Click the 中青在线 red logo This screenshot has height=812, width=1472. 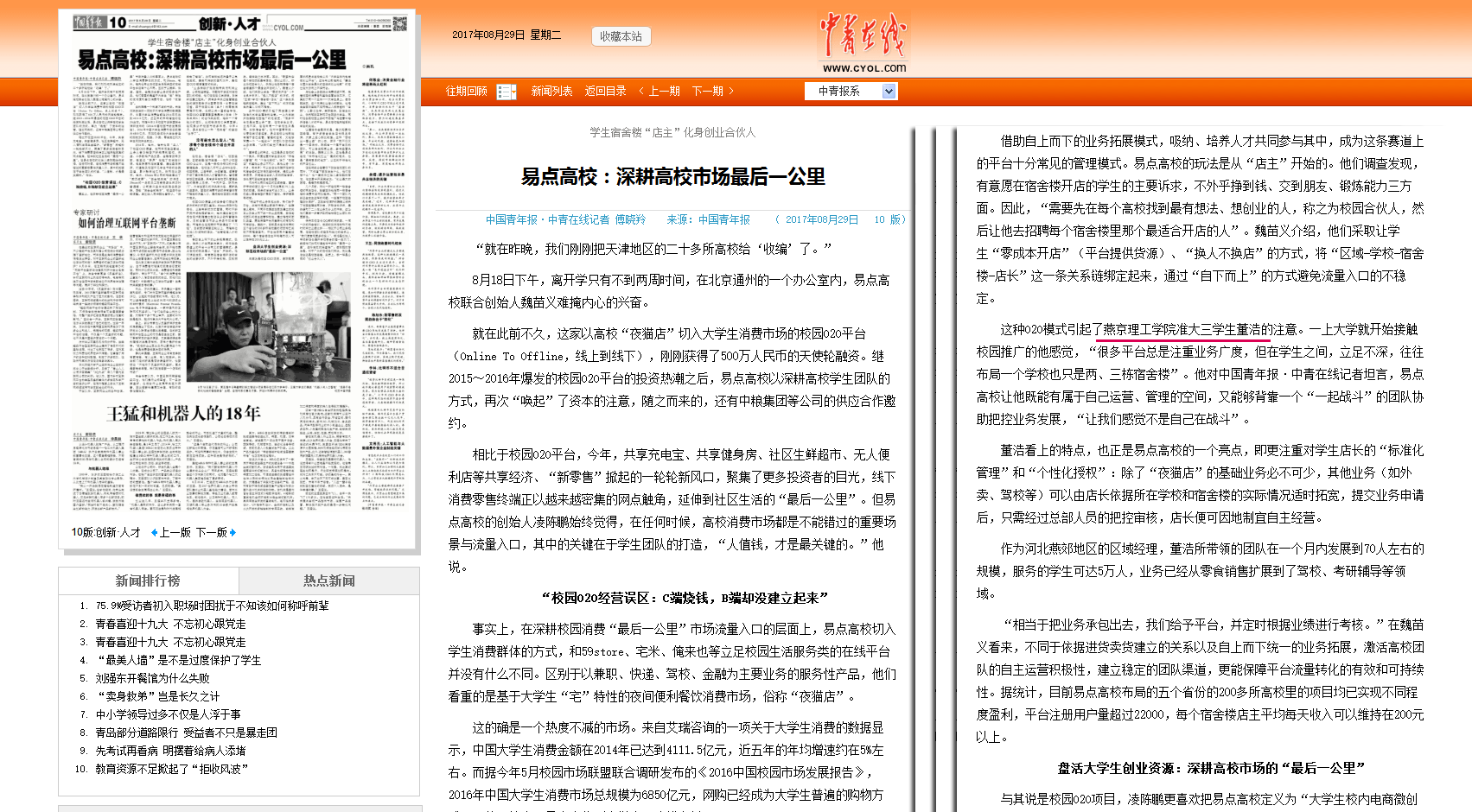[x=863, y=36]
